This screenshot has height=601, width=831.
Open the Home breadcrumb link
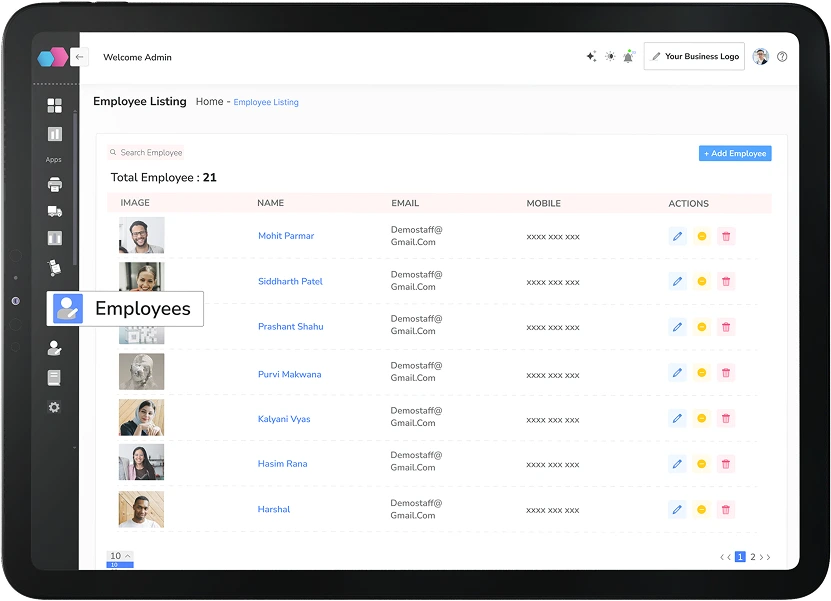[209, 101]
